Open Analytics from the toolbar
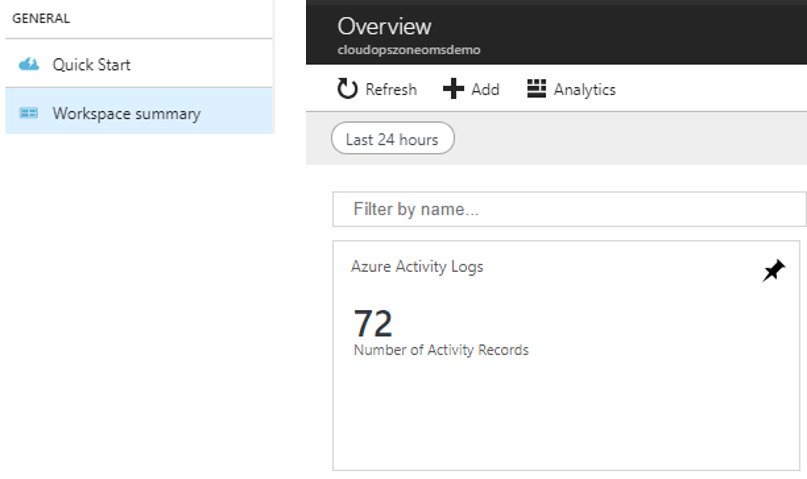Image resolution: width=807 pixels, height=479 pixels. coord(572,89)
